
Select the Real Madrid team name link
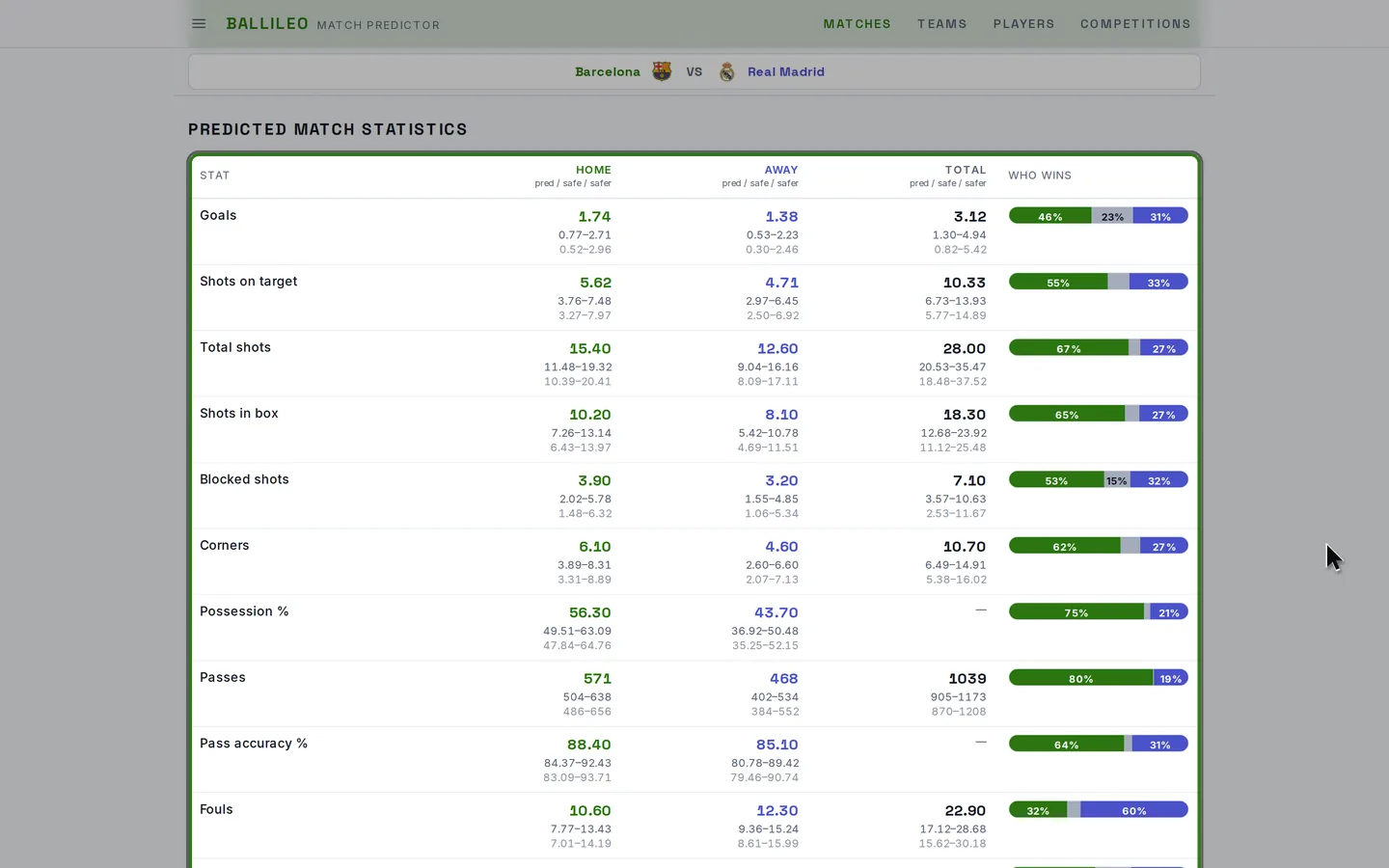coord(785,71)
